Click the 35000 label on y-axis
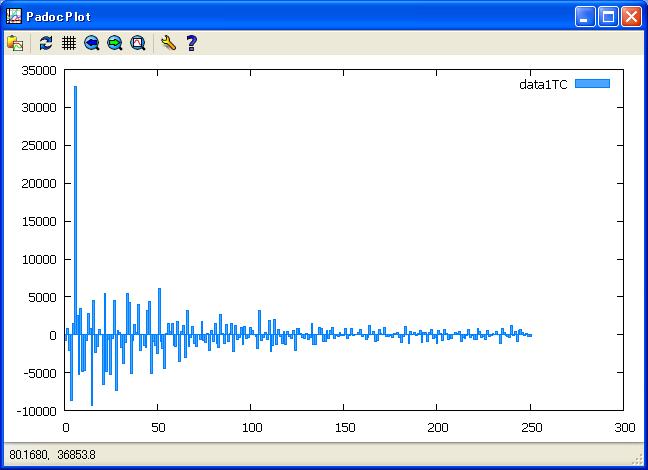648x470 pixels. click(38, 70)
